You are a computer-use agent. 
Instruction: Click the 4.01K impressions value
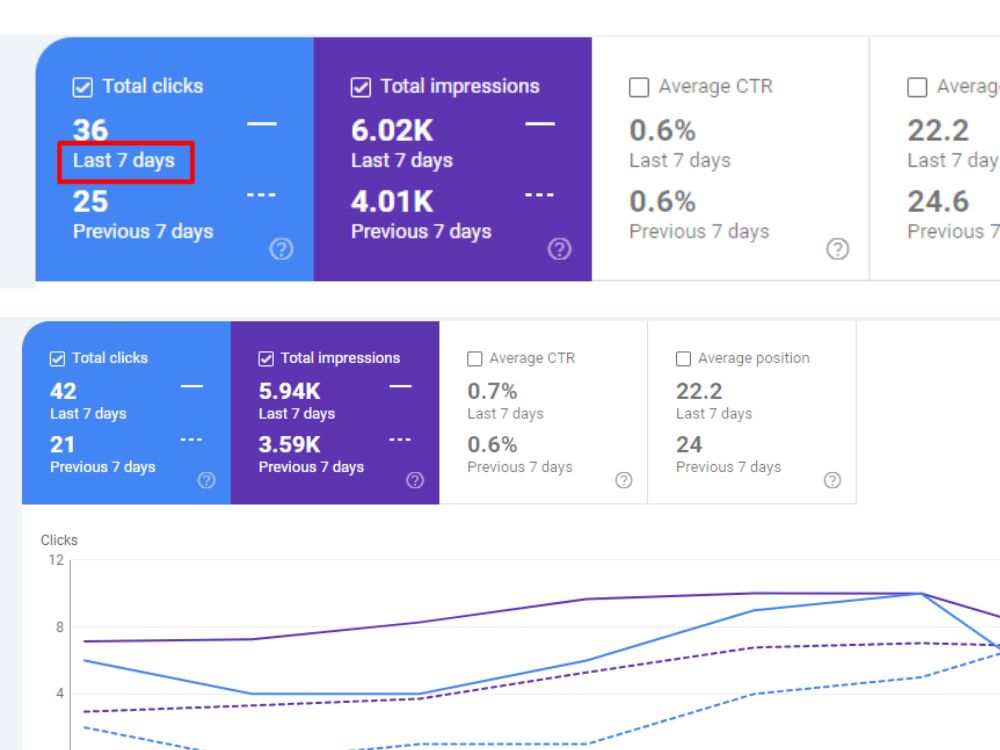392,202
